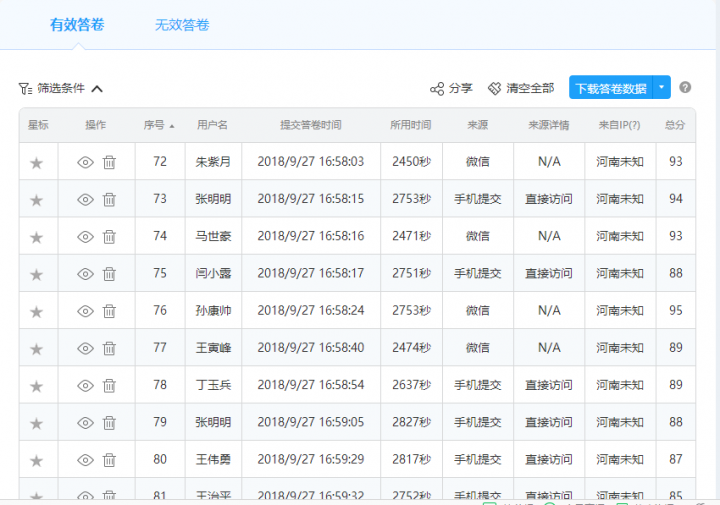Toggle star on row 75 闫小露

tap(37, 274)
